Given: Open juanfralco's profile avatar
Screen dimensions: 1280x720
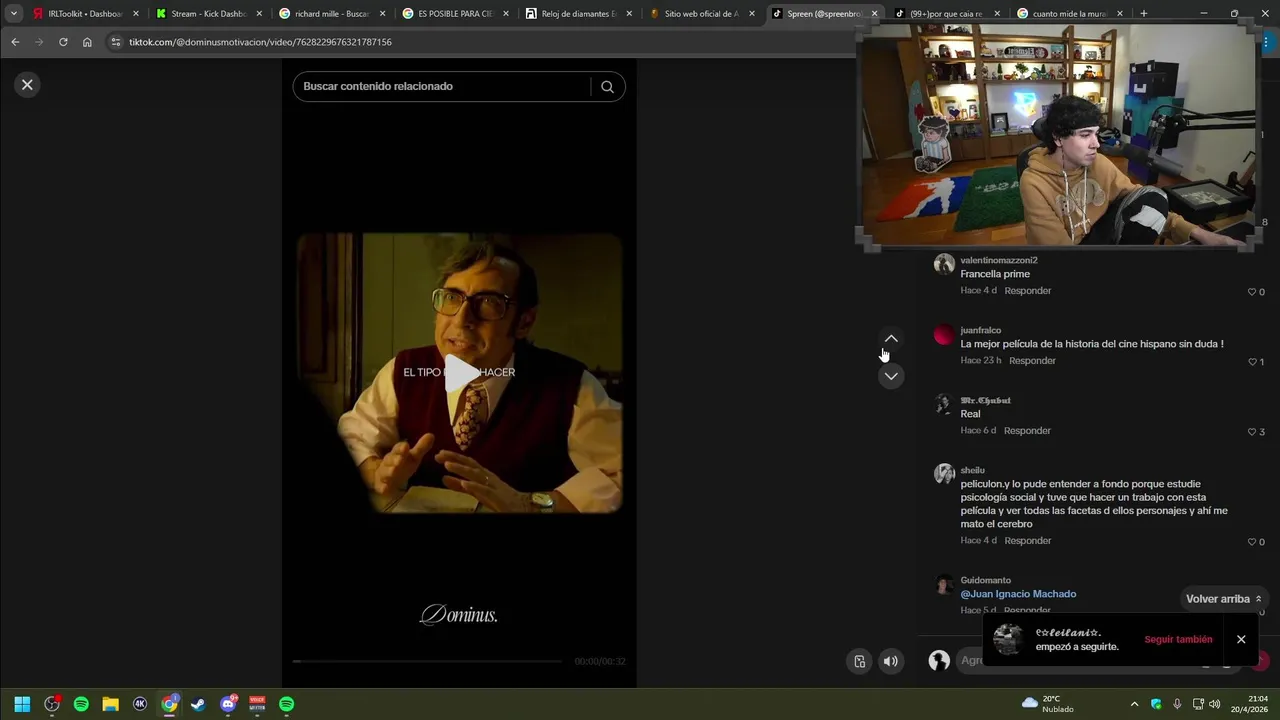Looking at the screenshot, I should (944, 334).
